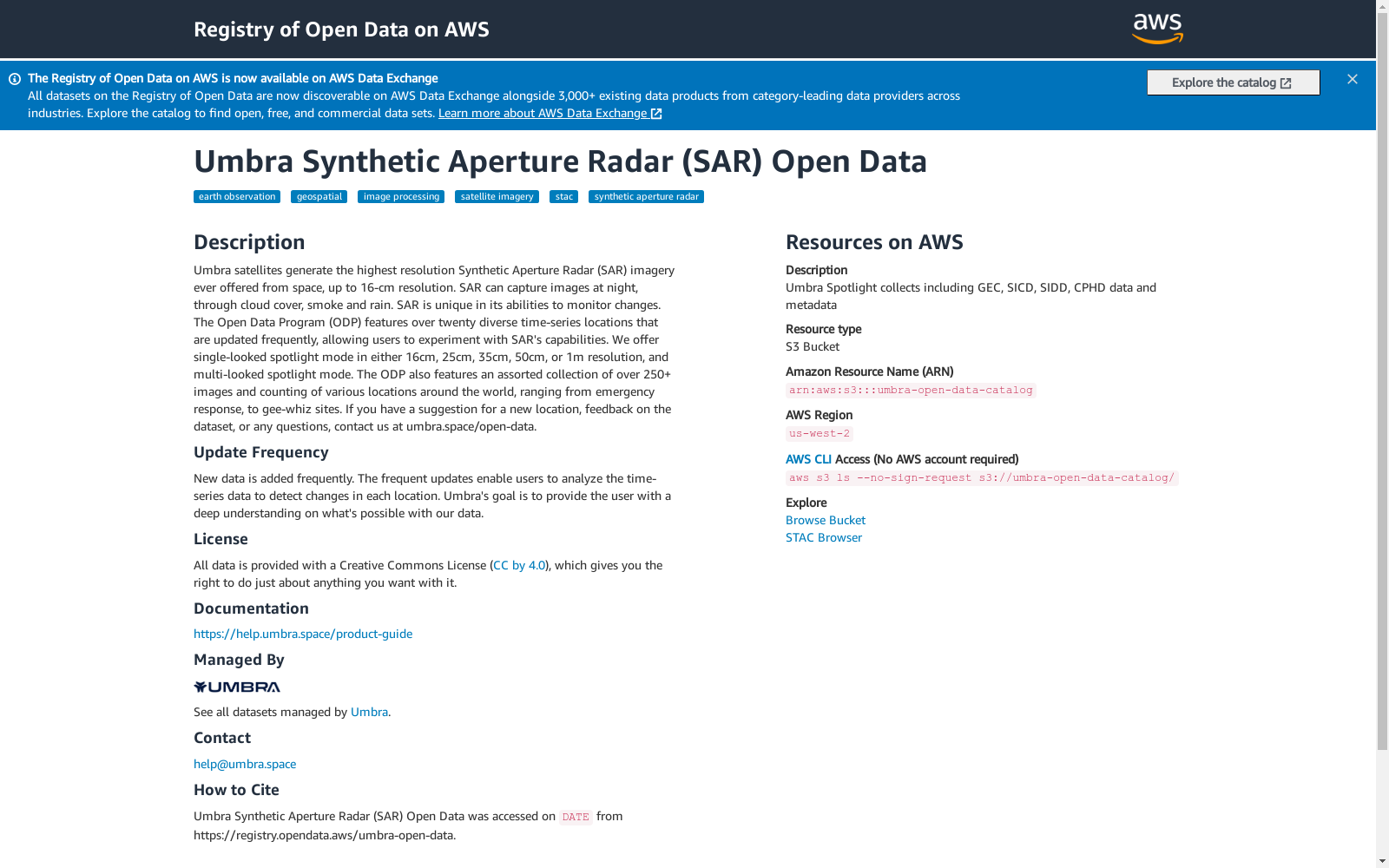Click the How to Cite heading

236,790
